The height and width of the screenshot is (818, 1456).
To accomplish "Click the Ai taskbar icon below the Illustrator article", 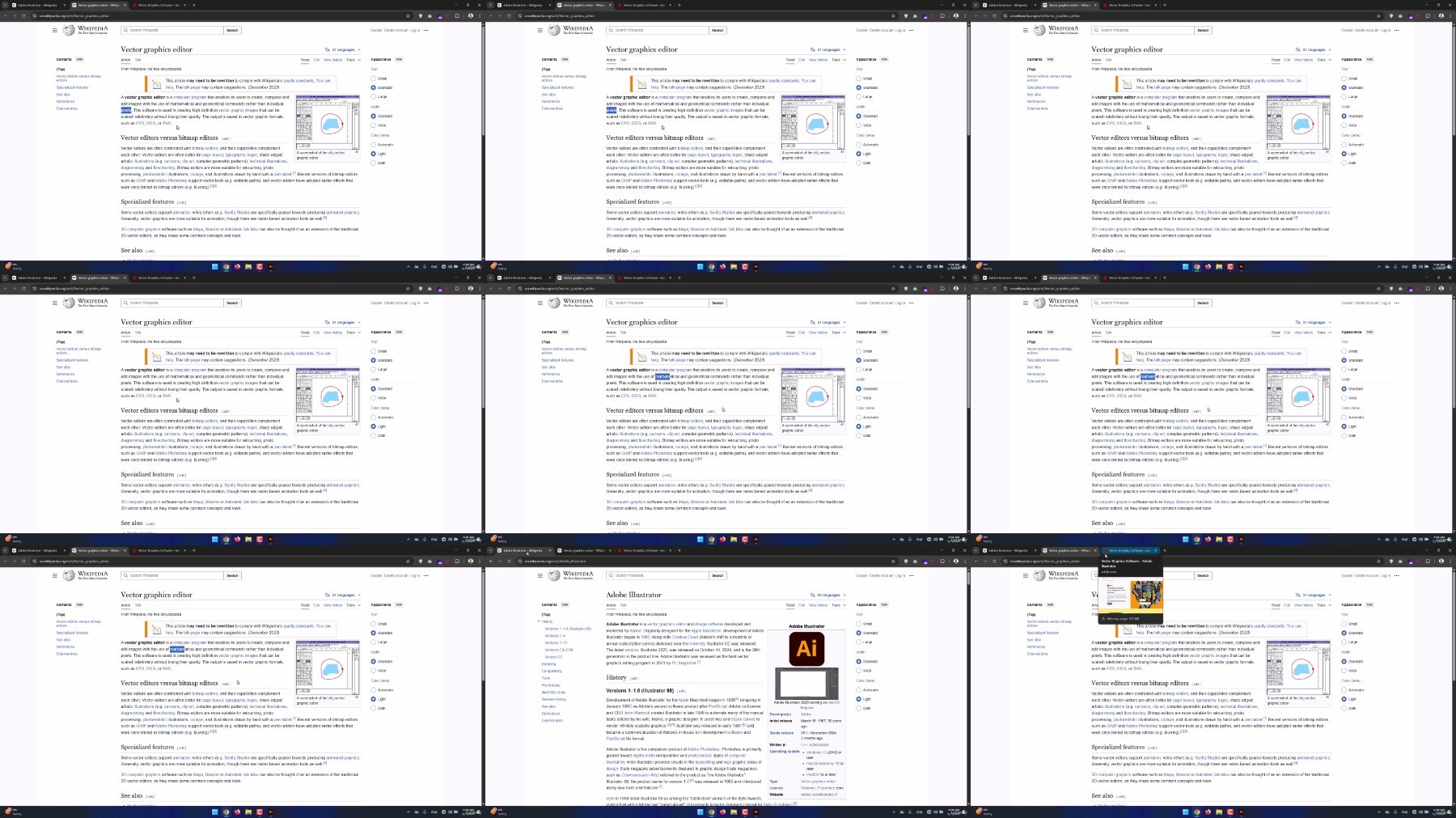I will [x=756, y=812].
